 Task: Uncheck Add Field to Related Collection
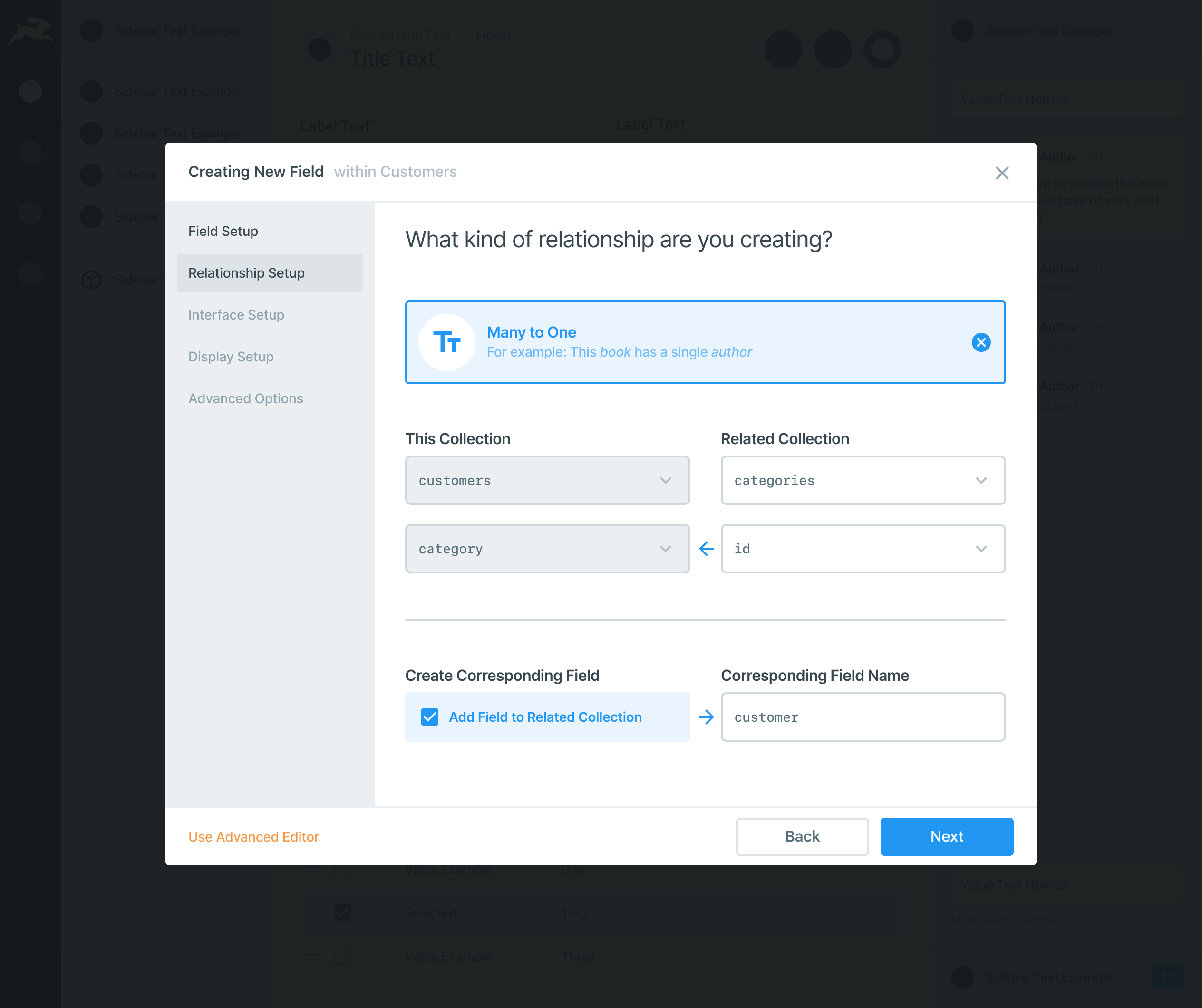pos(430,717)
